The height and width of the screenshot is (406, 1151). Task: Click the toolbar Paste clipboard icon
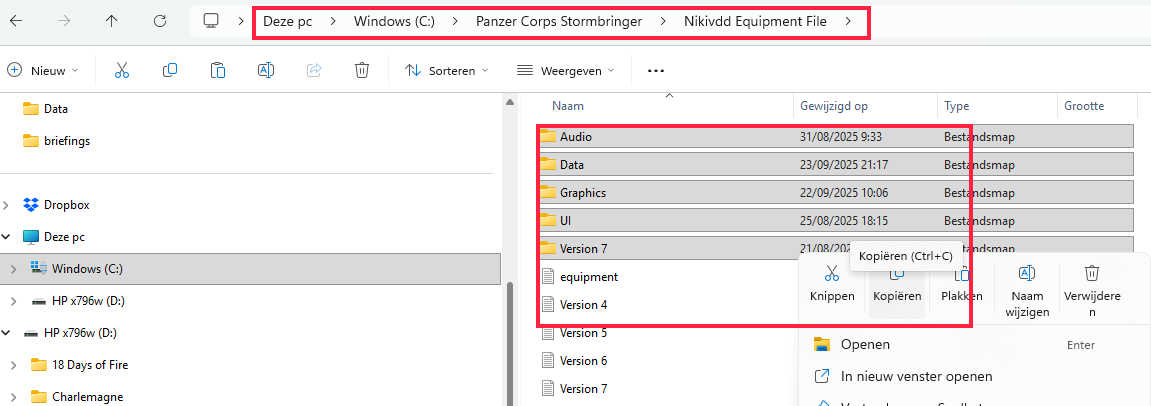coord(218,70)
